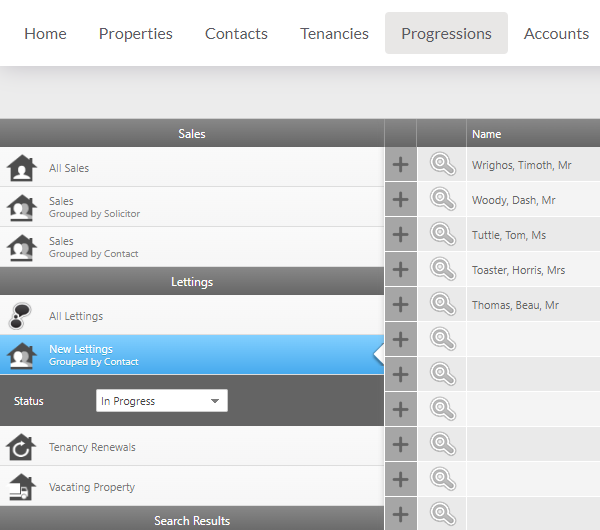Switch to the Properties tab

coord(135,34)
